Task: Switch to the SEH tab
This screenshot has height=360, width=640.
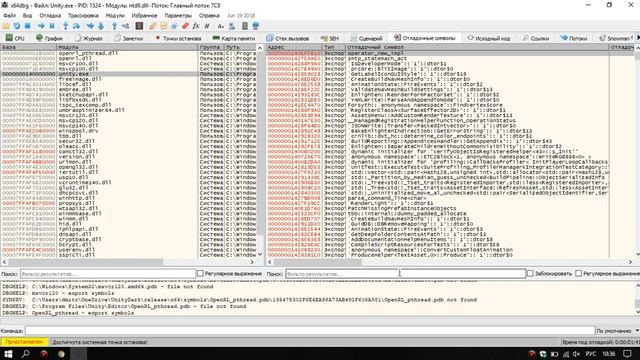Action: (x=330, y=38)
